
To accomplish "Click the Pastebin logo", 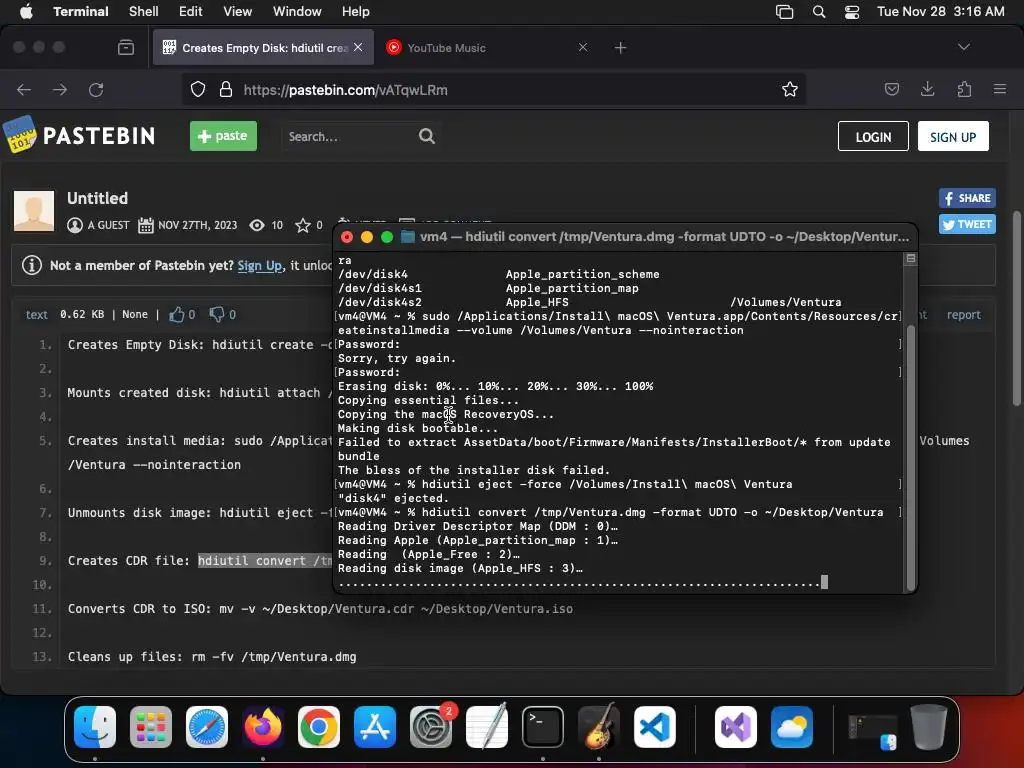I will click(79, 135).
